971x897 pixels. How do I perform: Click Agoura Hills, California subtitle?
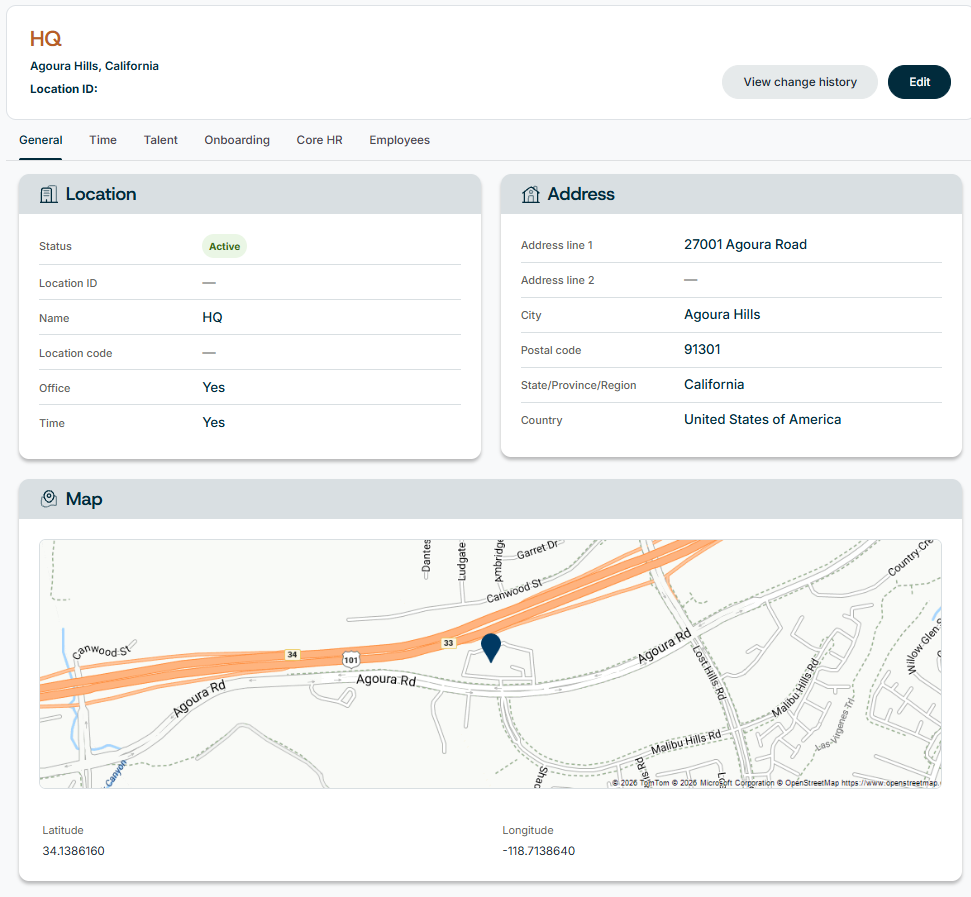click(95, 66)
